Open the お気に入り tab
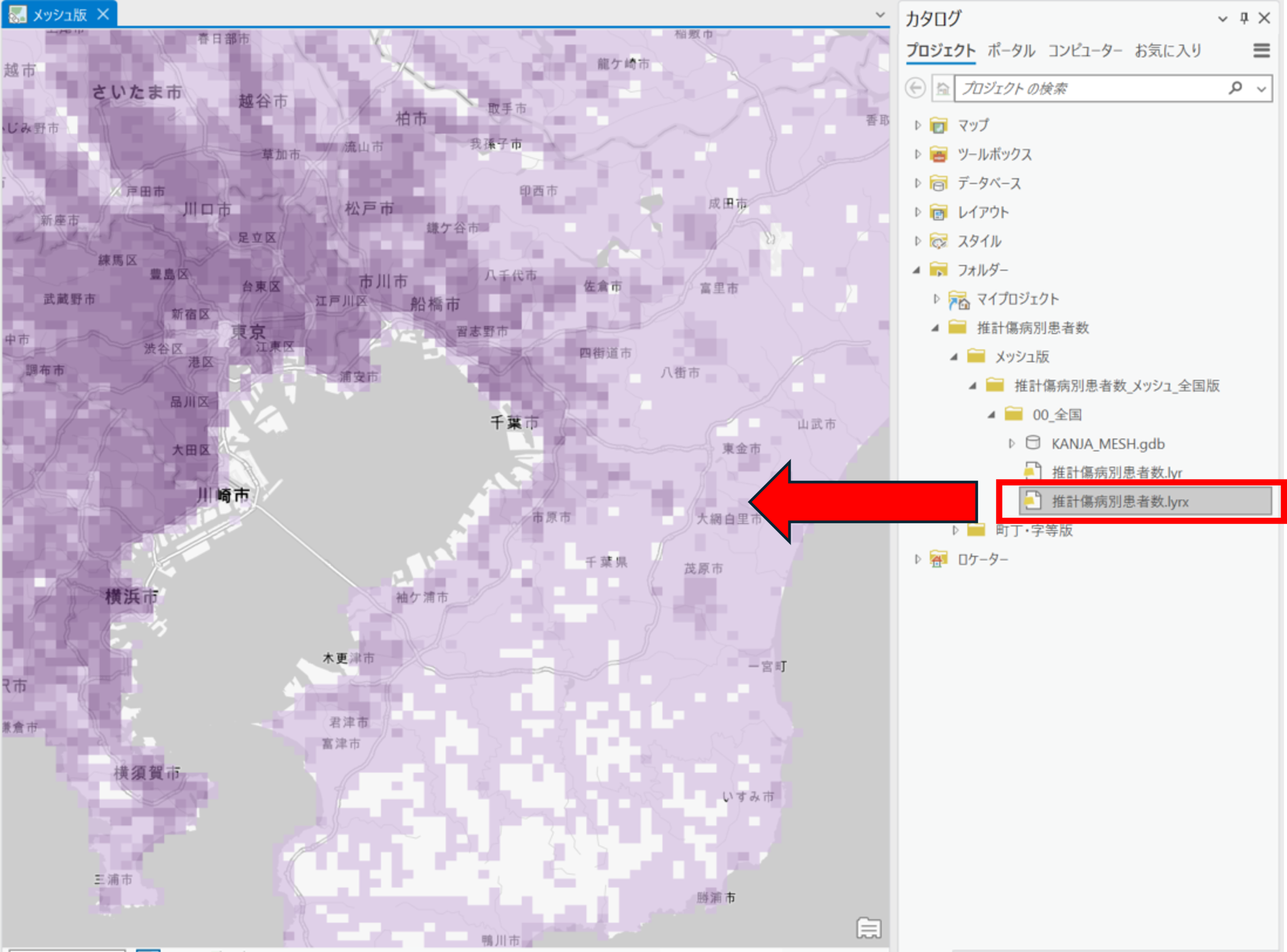This screenshot has width=1287, height=952. tap(1168, 51)
